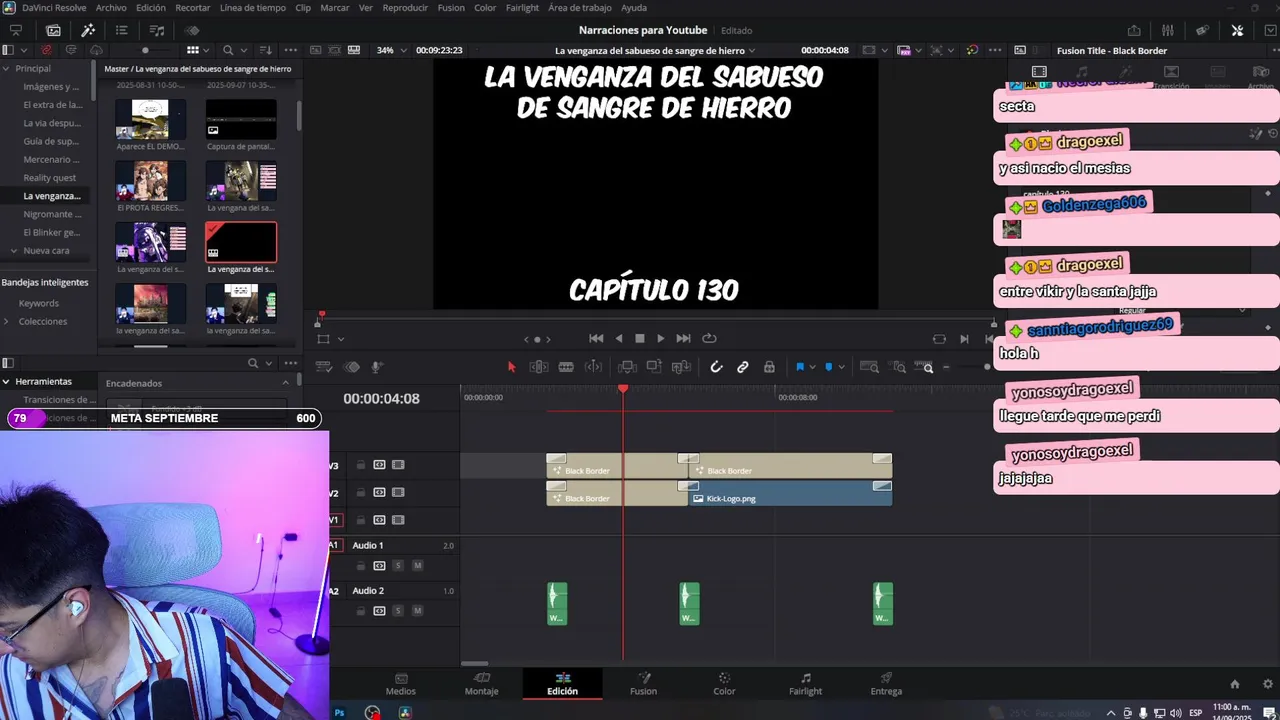Open the Keywords smart bin
Screen dimensions: 1280x720
pyautogui.click(x=39, y=303)
